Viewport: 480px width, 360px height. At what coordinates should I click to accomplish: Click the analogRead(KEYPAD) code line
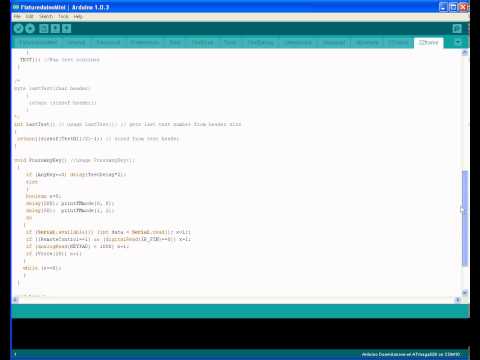[x=77, y=246]
